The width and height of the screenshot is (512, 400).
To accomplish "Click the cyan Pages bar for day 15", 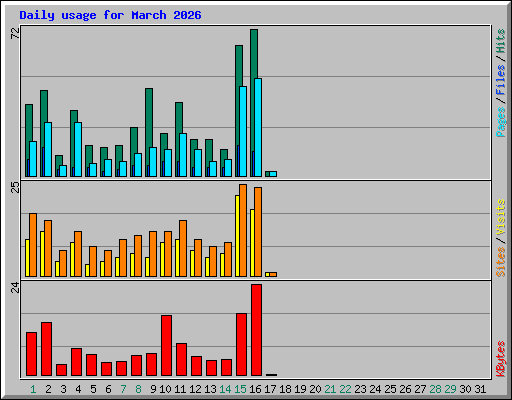I will pos(243,131).
